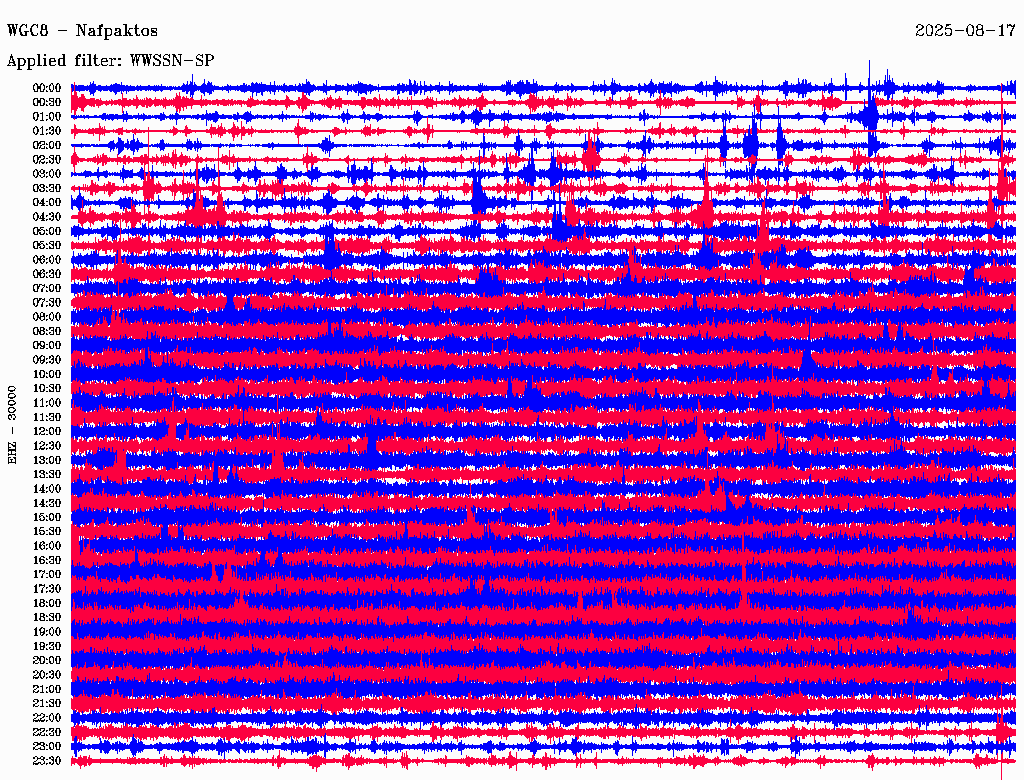Click the 23:30 time label
Viewport: 1024px width, 780px height.
47,762
